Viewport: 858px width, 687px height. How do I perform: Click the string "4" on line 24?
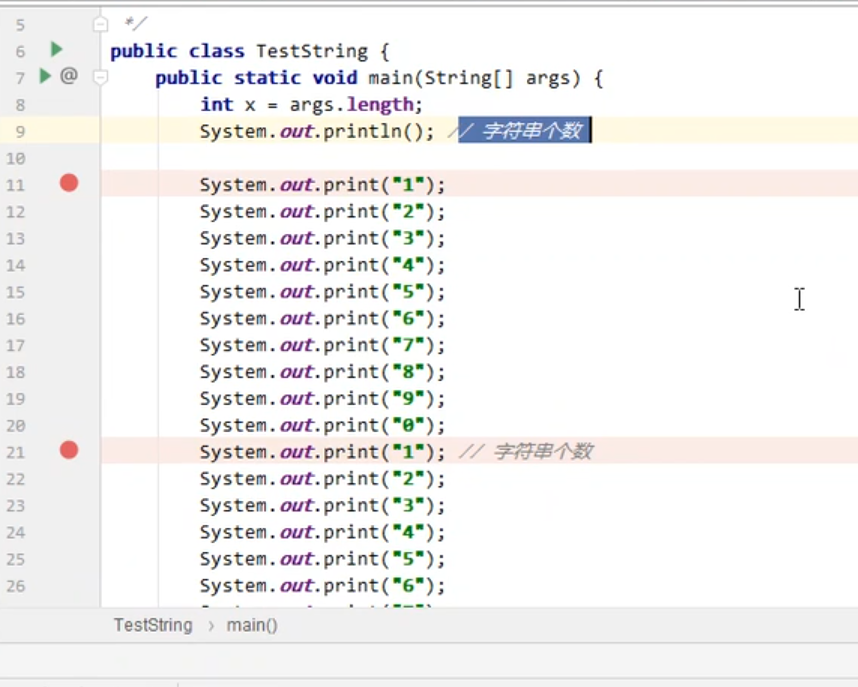coord(408,532)
